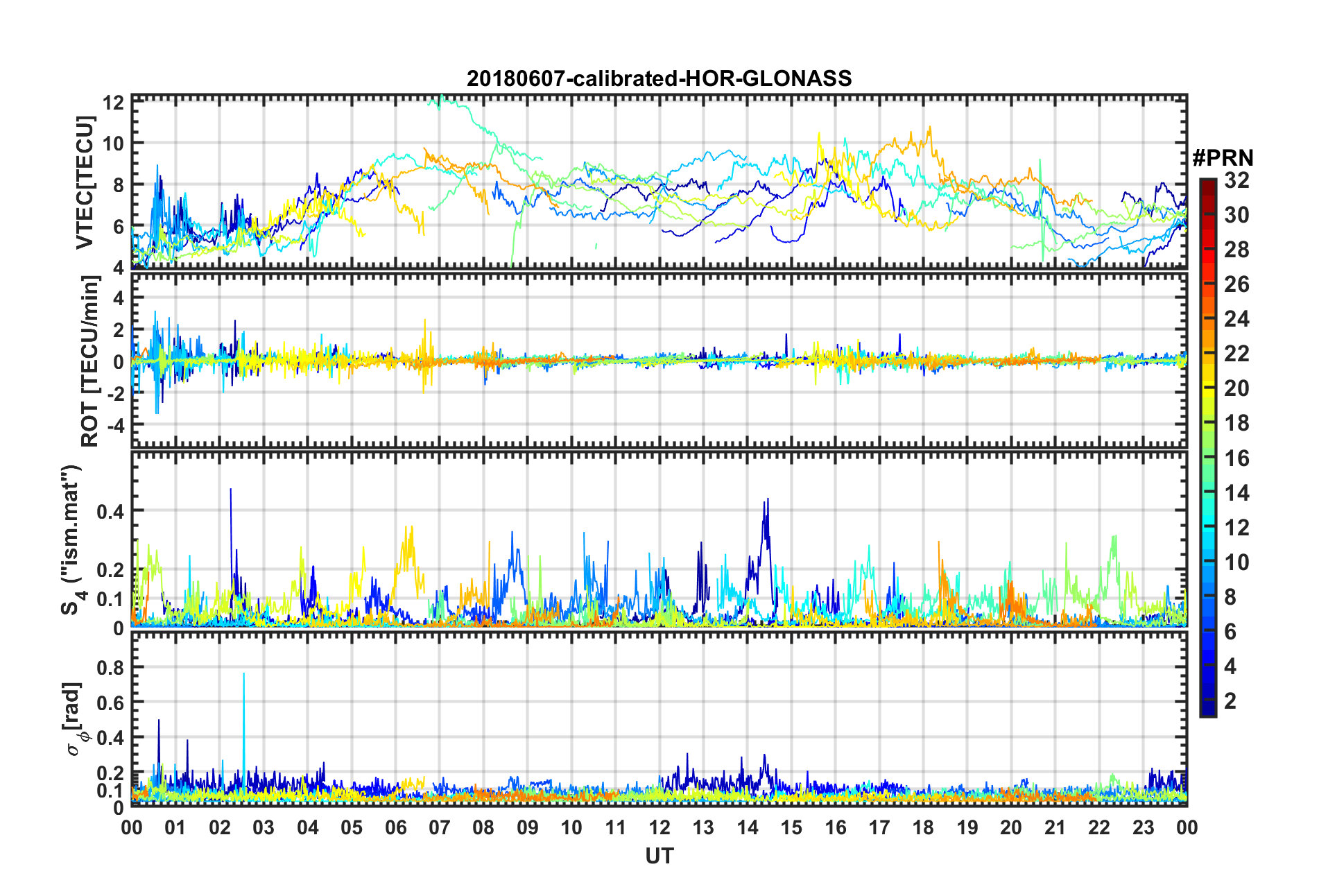Click colorbar tick label 24
Image resolution: width=1319 pixels, height=896 pixels.
point(1236,319)
